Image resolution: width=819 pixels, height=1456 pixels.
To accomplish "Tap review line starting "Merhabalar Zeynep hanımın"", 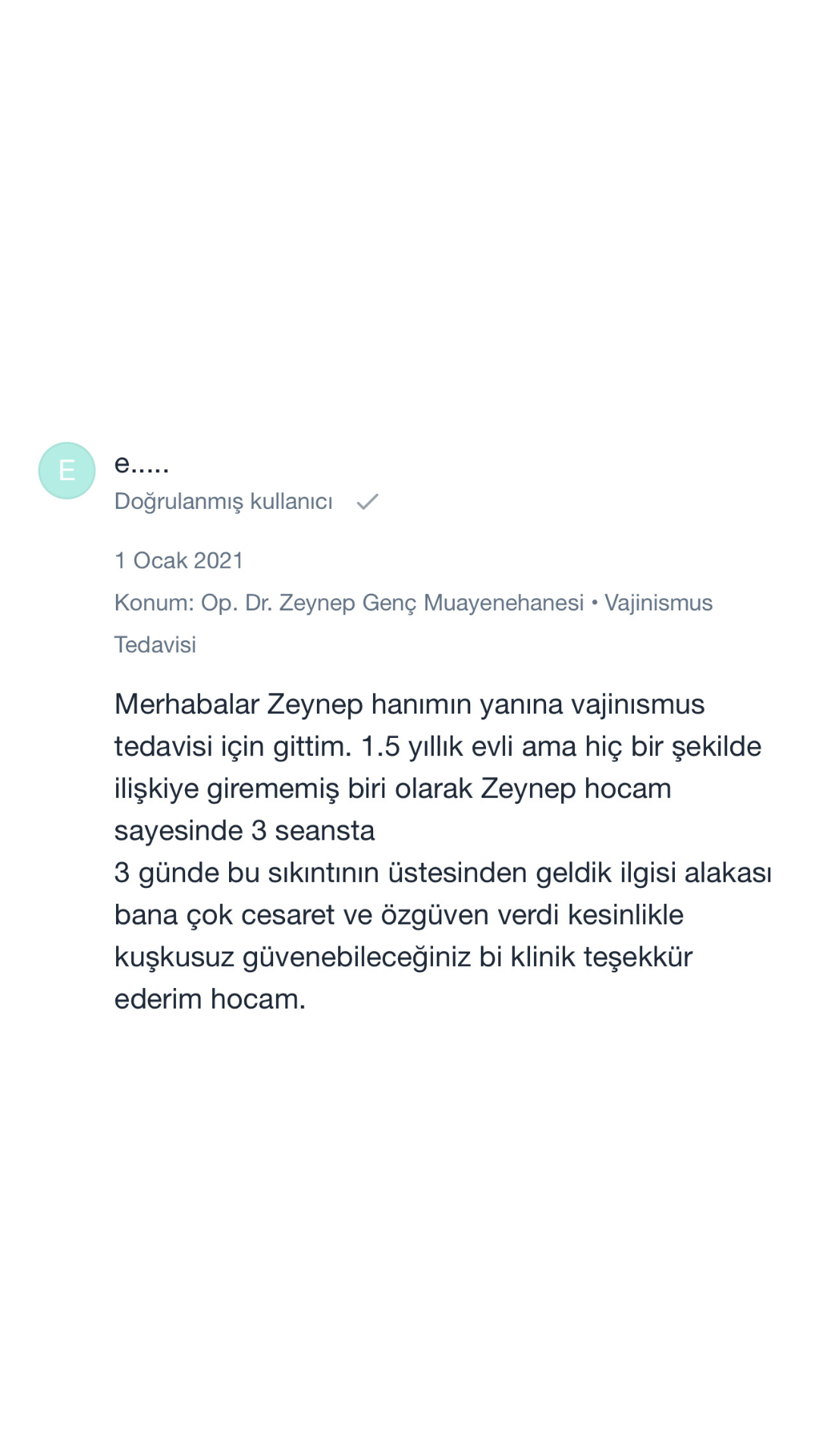I will click(x=409, y=704).
